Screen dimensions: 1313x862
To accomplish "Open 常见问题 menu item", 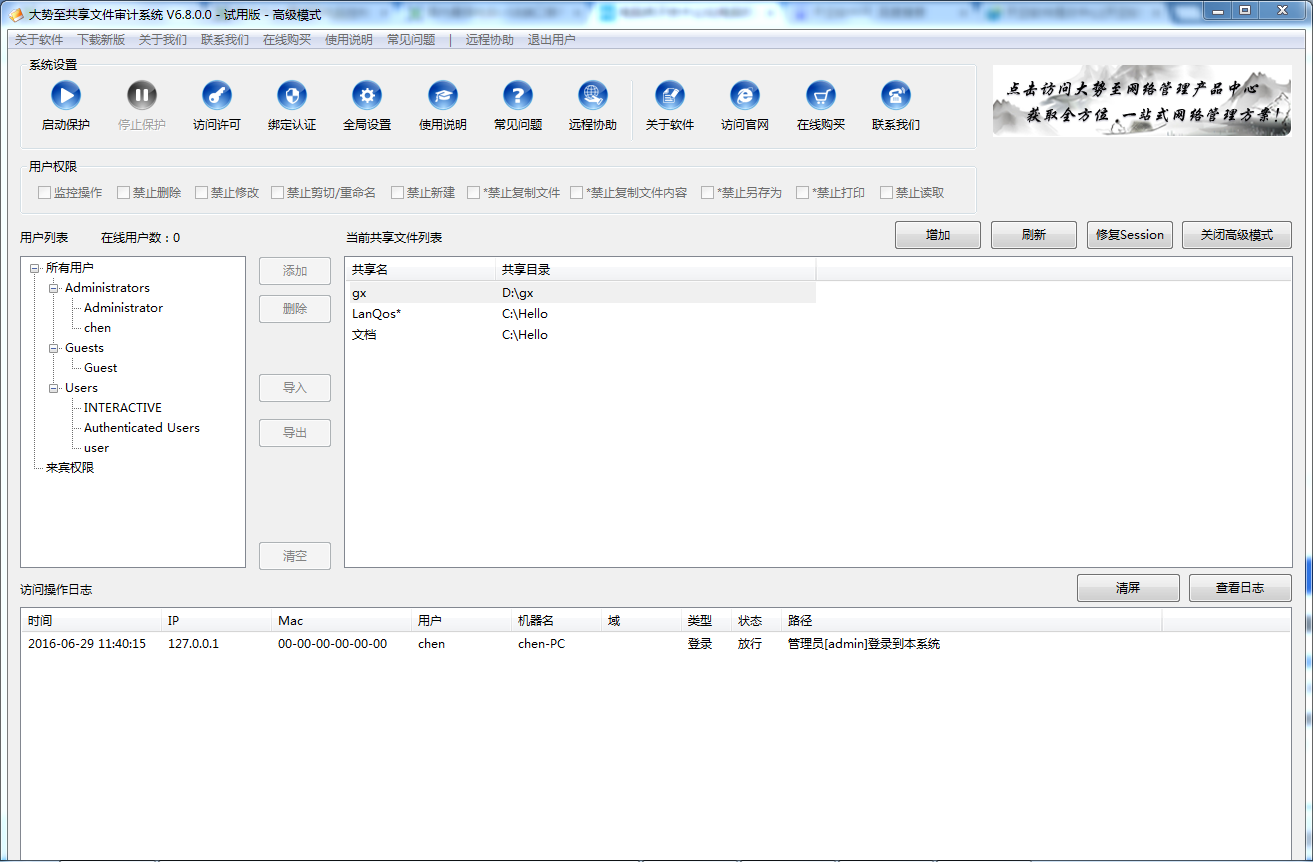I will tap(411, 40).
